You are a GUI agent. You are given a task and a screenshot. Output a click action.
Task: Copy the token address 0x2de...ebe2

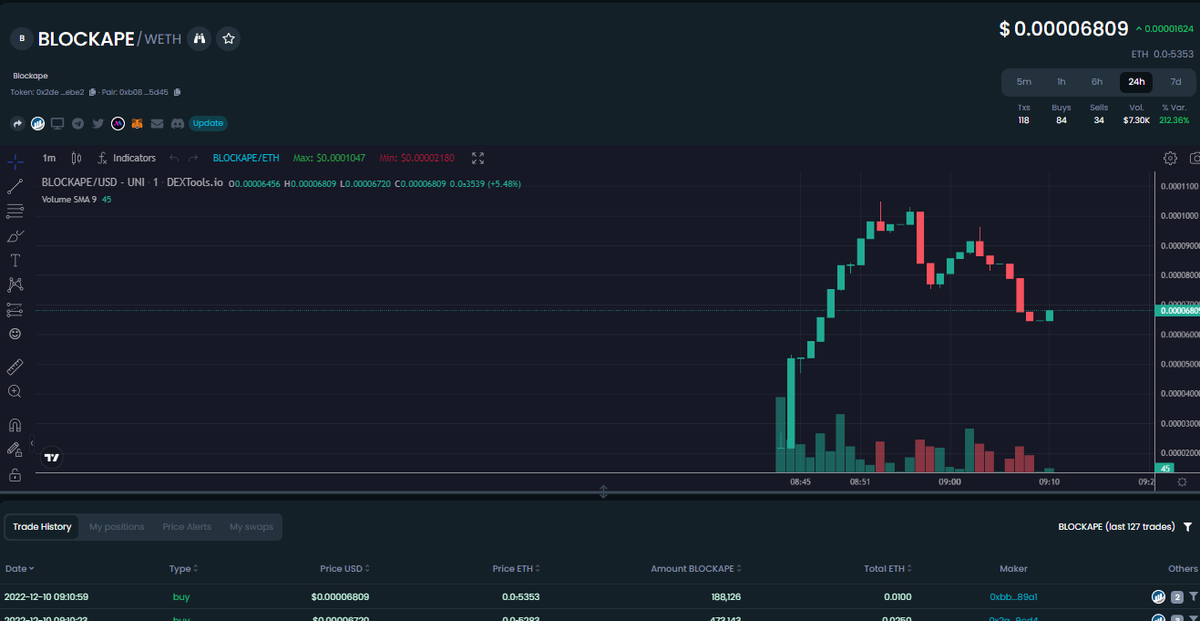click(x=92, y=92)
